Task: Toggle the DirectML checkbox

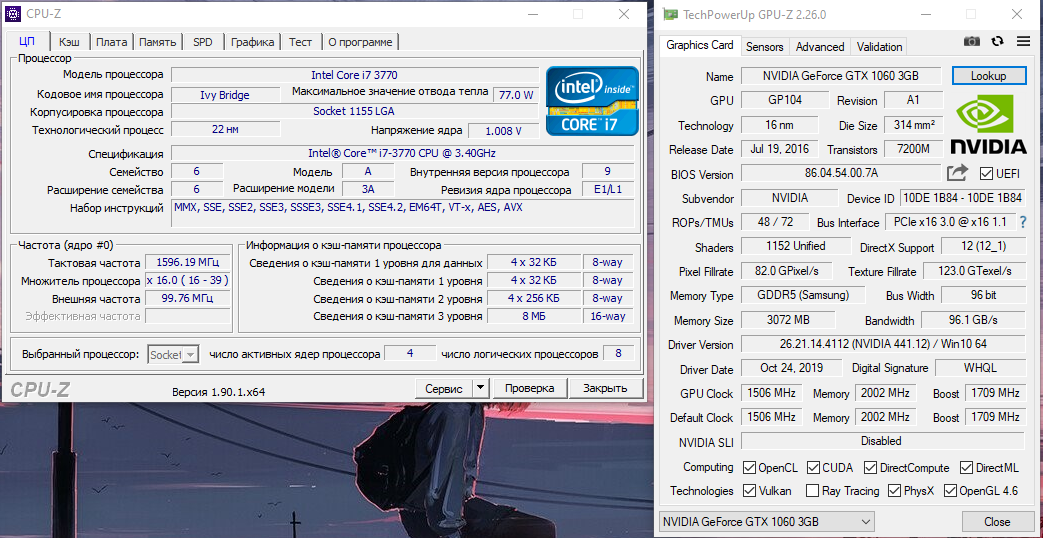Action: [965, 468]
